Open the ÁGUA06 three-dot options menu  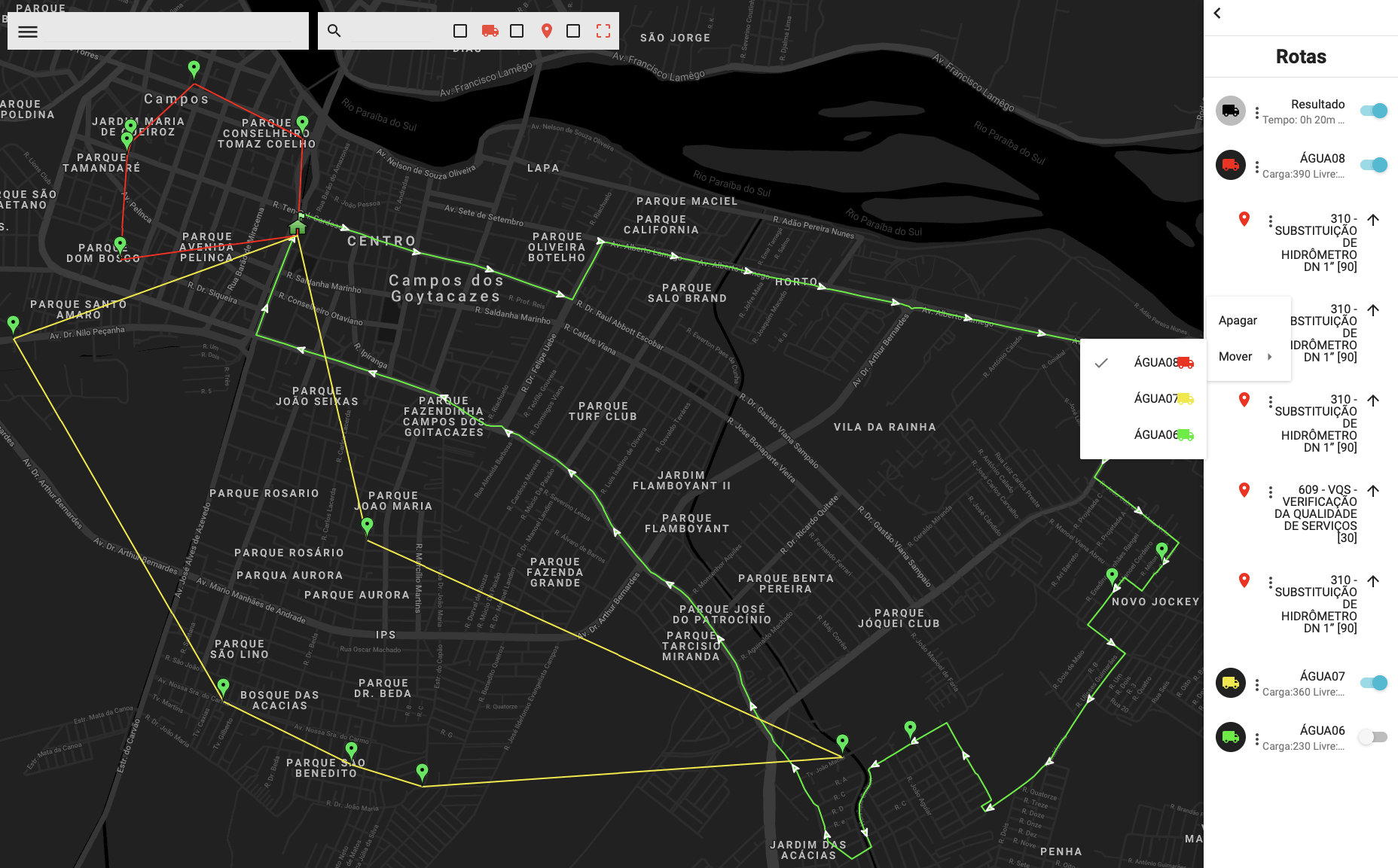click(x=1256, y=738)
